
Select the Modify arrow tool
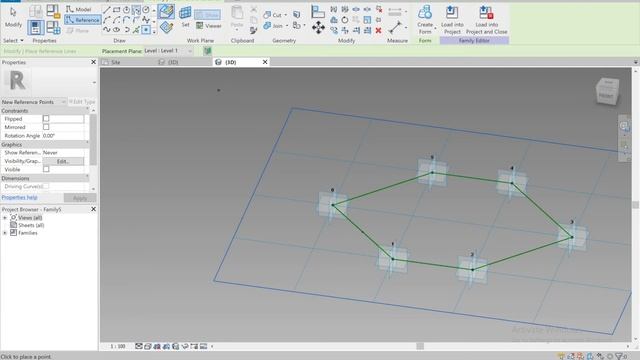pos(13,17)
